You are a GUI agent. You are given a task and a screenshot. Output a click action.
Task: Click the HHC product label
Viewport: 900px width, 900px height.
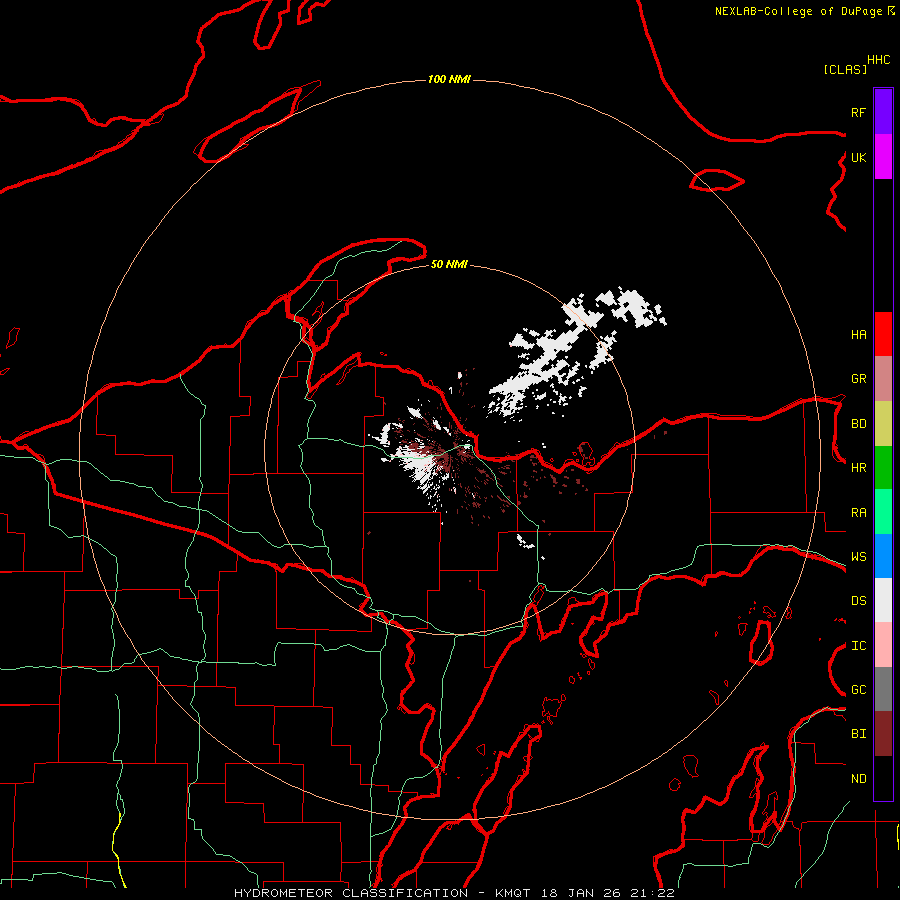[x=878, y=60]
